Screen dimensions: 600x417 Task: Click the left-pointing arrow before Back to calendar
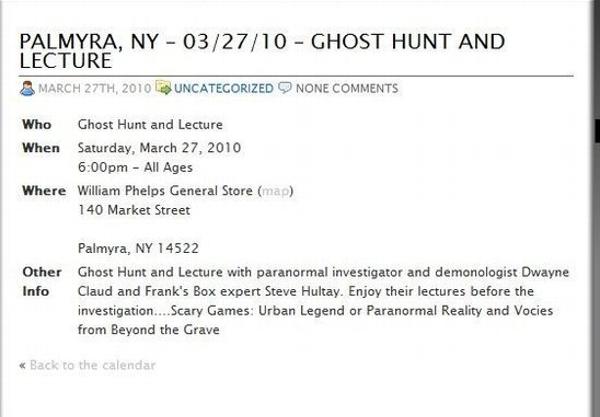(x=23, y=365)
